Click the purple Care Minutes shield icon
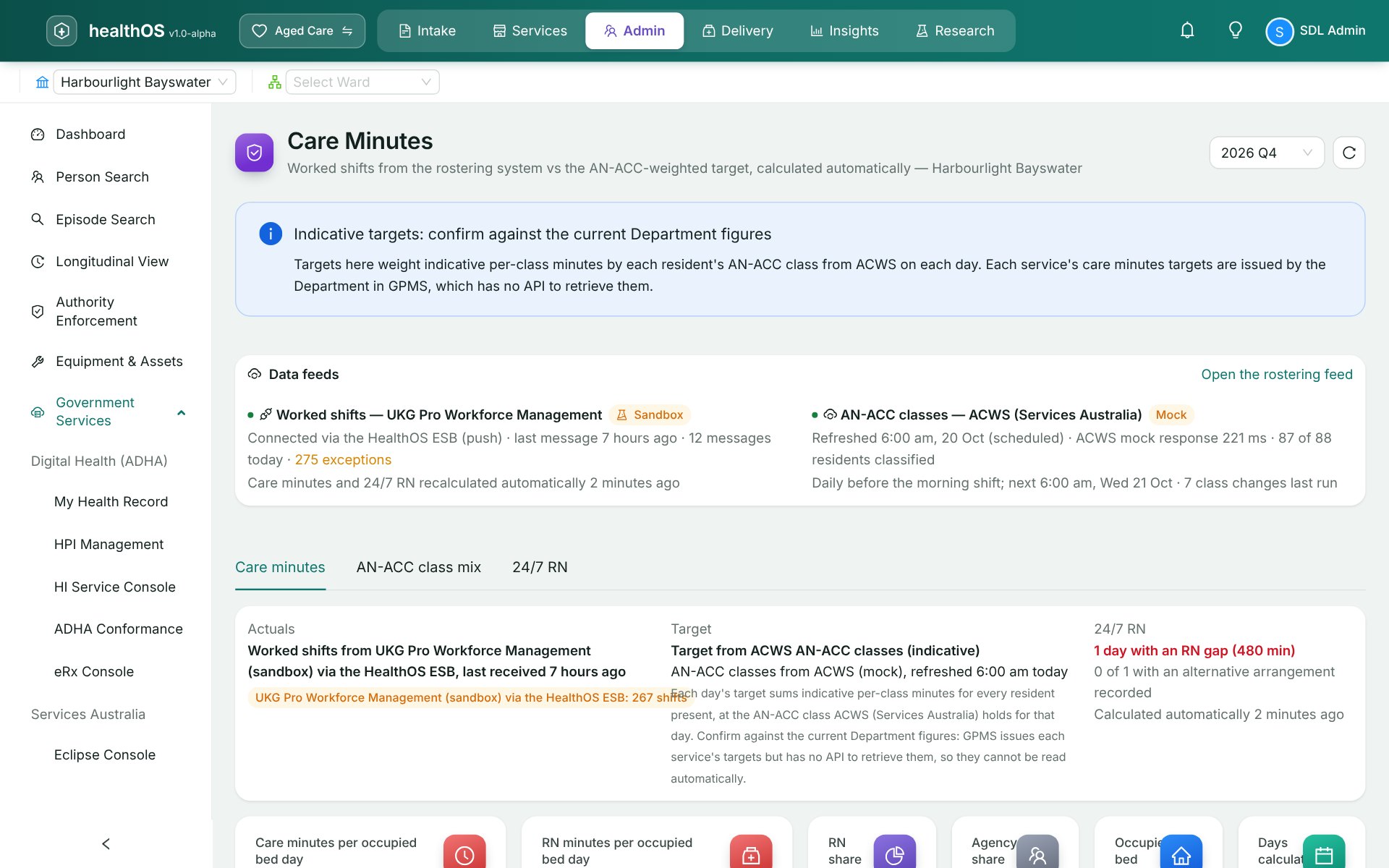The width and height of the screenshot is (1389, 868). [x=254, y=153]
